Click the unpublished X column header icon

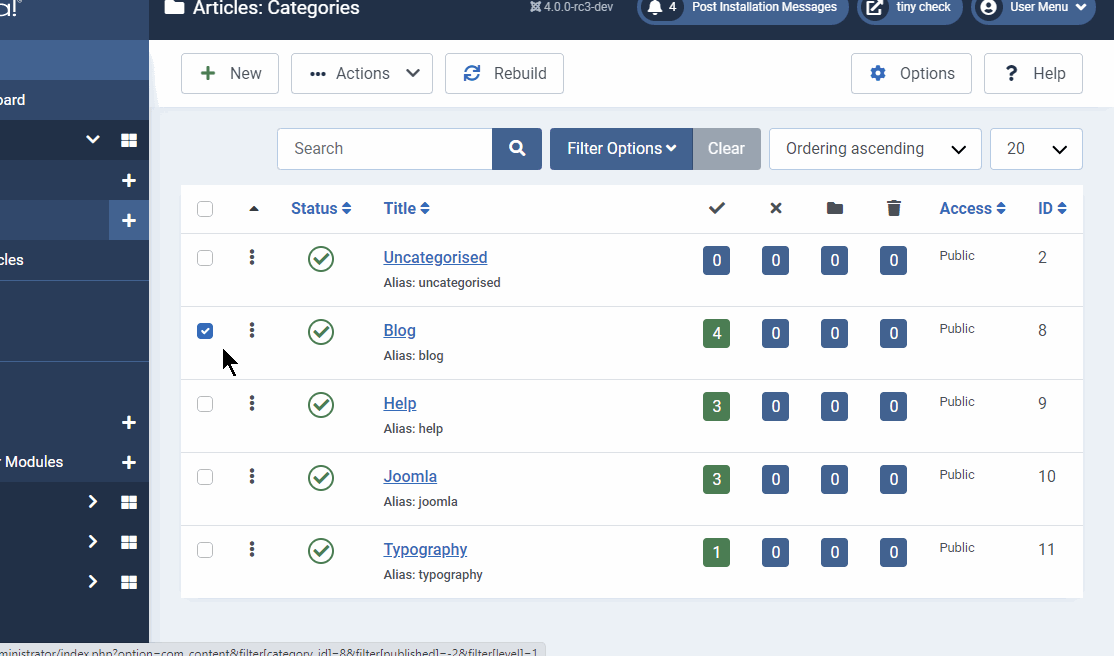click(x=776, y=208)
